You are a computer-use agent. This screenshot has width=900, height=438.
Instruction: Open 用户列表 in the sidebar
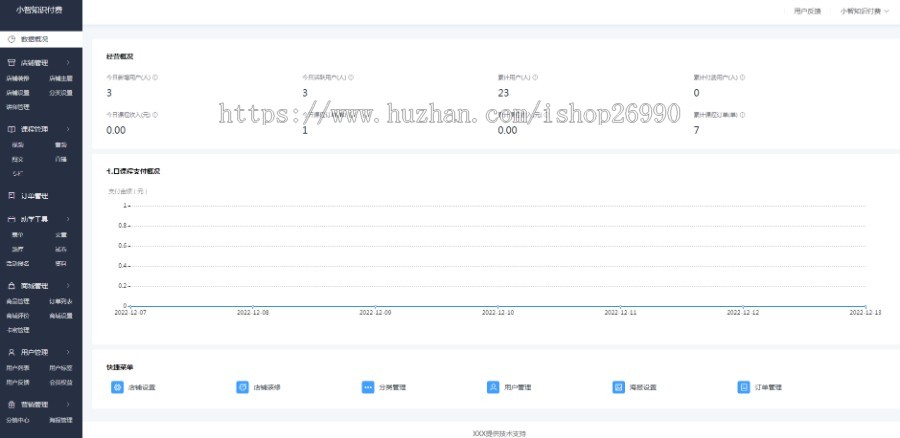(17, 368)
